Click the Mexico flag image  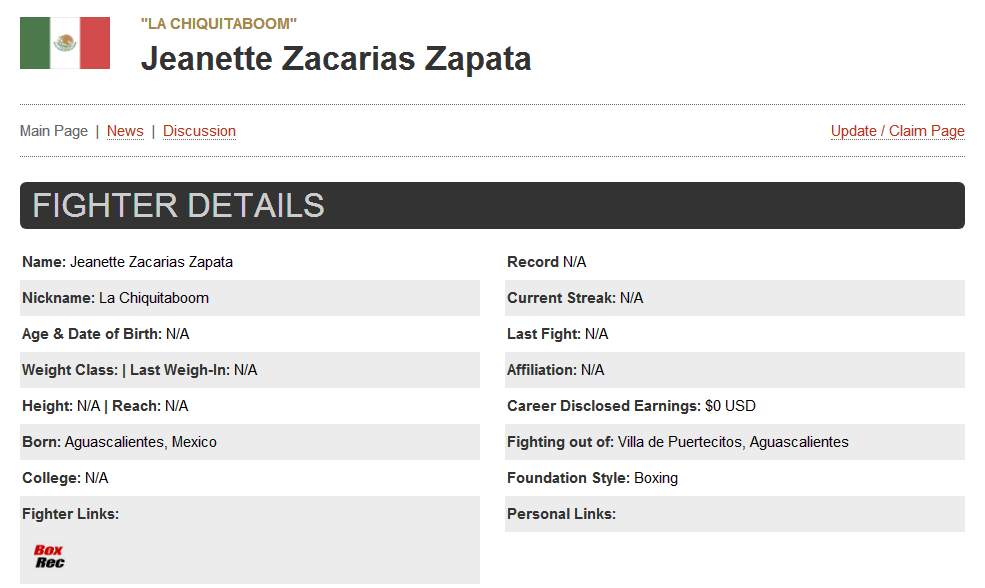65,43
